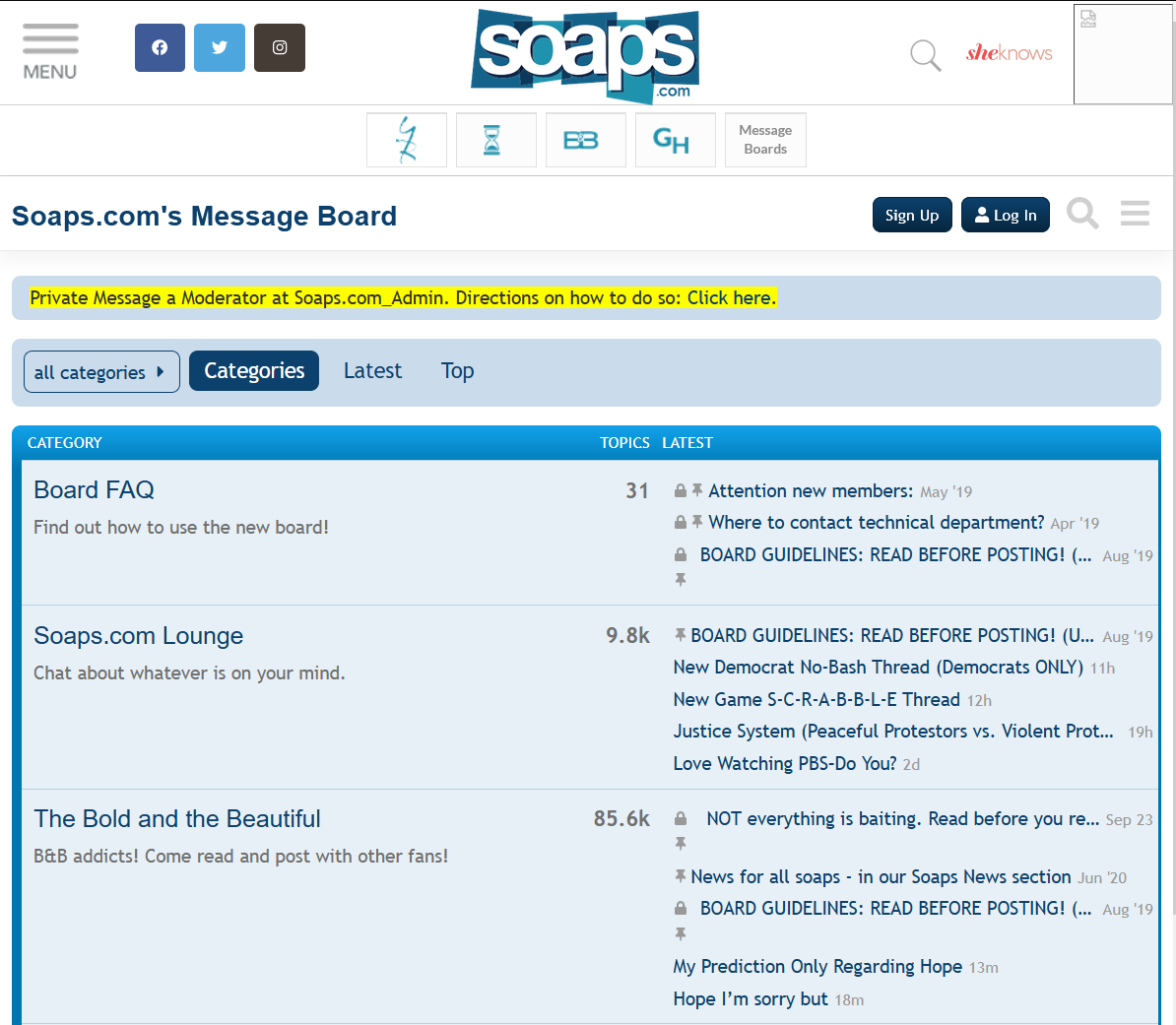Open Soaps.com's Twitter profile

tap(219, 47)
